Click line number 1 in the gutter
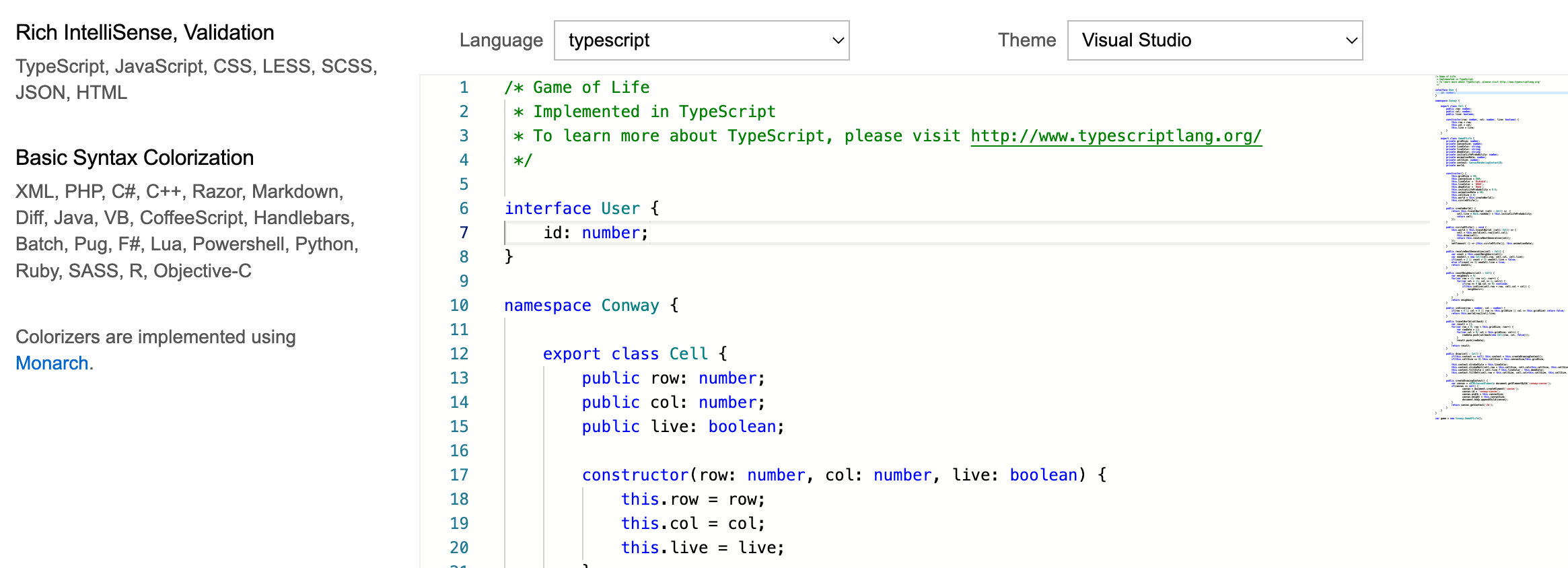Screen dimensions: 1568x568 tap(464, 87)
